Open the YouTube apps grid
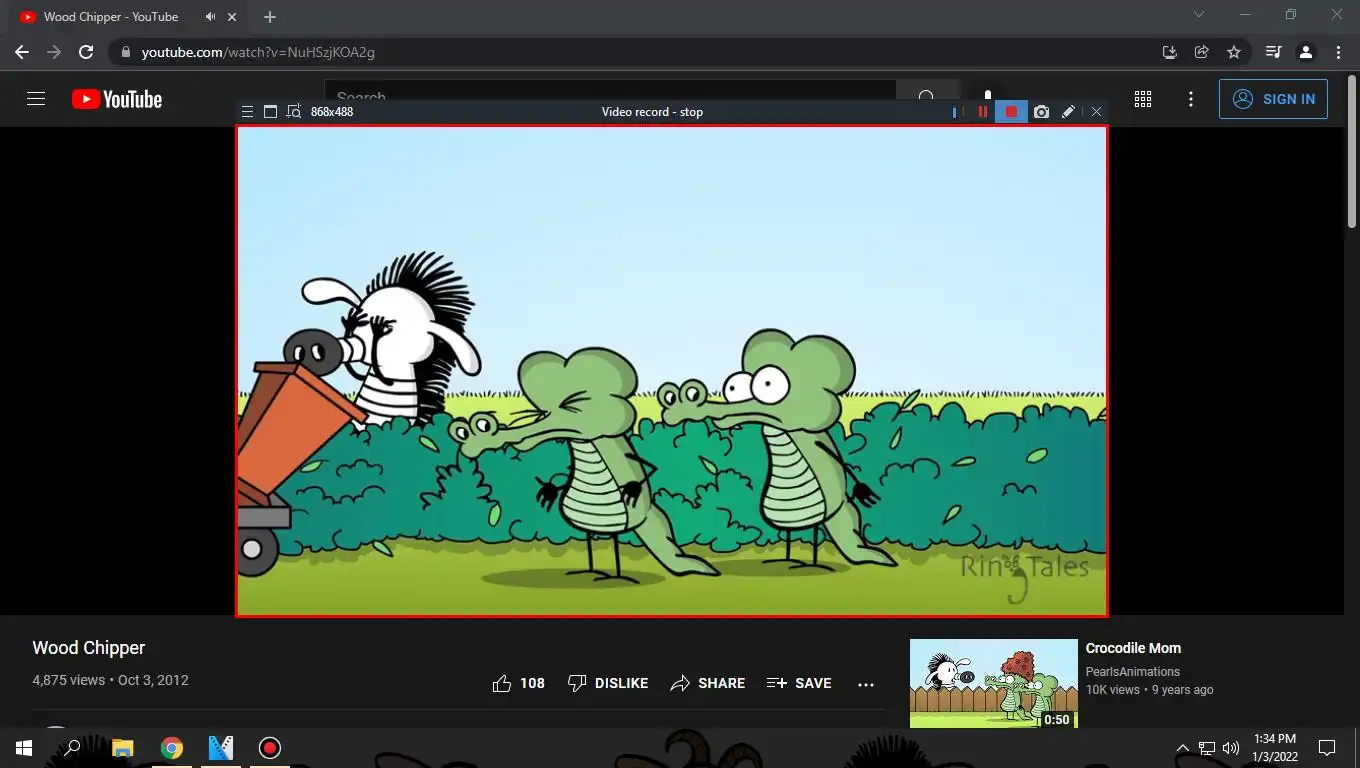Screen dimensions: 1360x768 pyautogui.click(x=1143, y=99)
